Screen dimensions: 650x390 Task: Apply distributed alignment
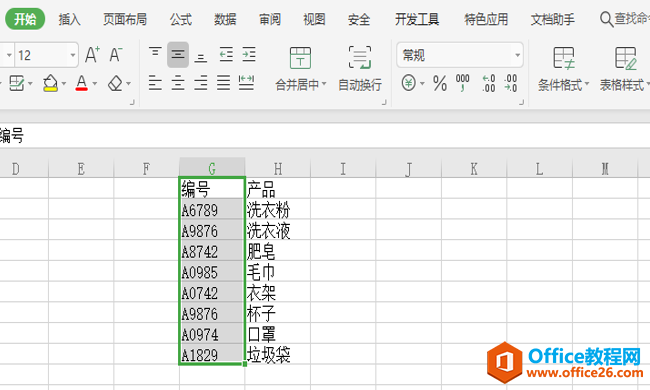pos(246,83)
